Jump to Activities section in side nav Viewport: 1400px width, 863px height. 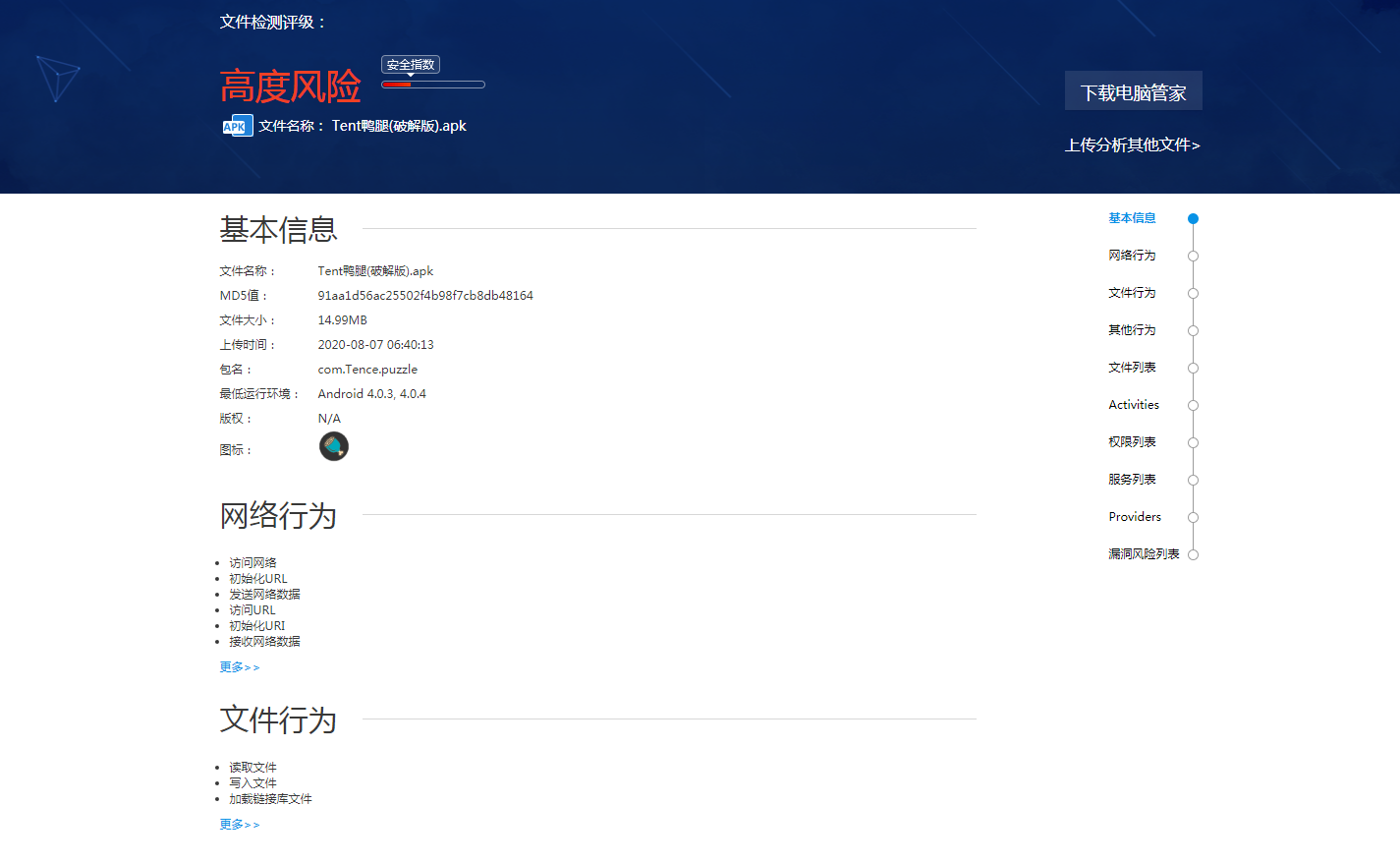tap(1134, 405)
